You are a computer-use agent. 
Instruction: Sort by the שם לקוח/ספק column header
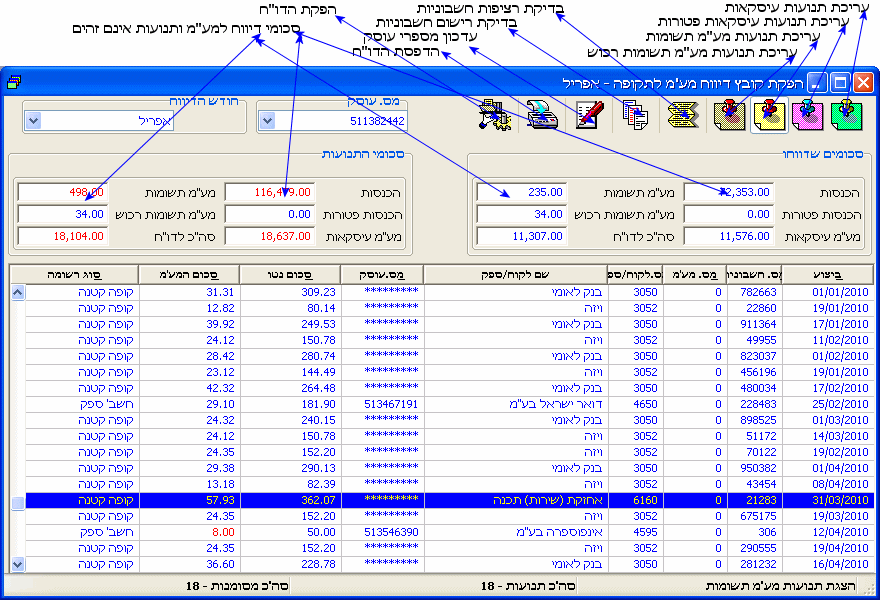coord(515,274)
